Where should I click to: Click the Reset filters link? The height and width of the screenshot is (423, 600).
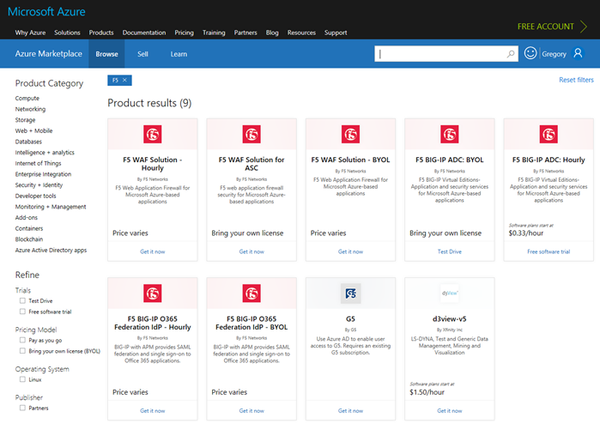pos(574,79)
